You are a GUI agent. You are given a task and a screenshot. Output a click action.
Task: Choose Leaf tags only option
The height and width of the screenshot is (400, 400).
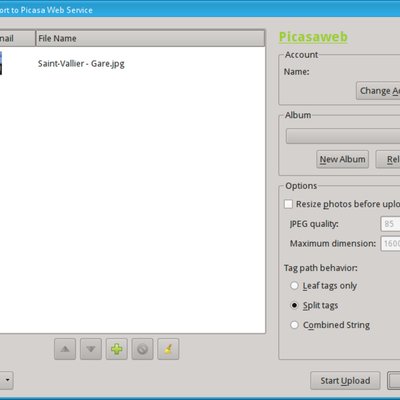(x=294, y=286)
